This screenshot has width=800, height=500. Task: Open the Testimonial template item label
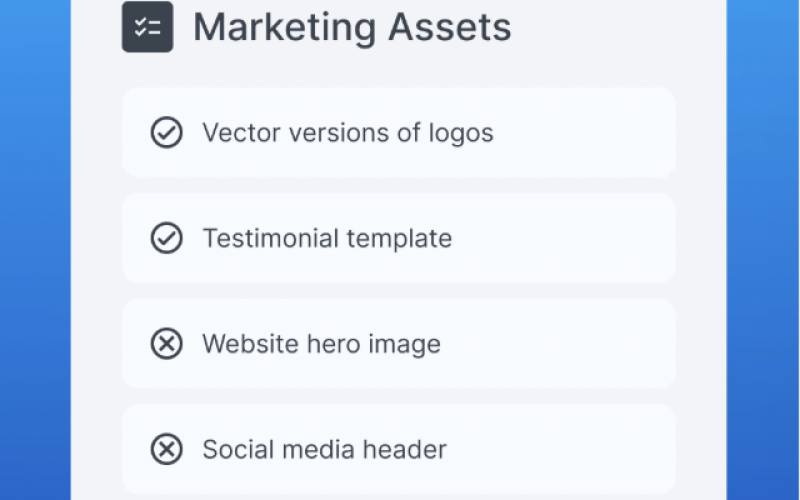(327, 238)
